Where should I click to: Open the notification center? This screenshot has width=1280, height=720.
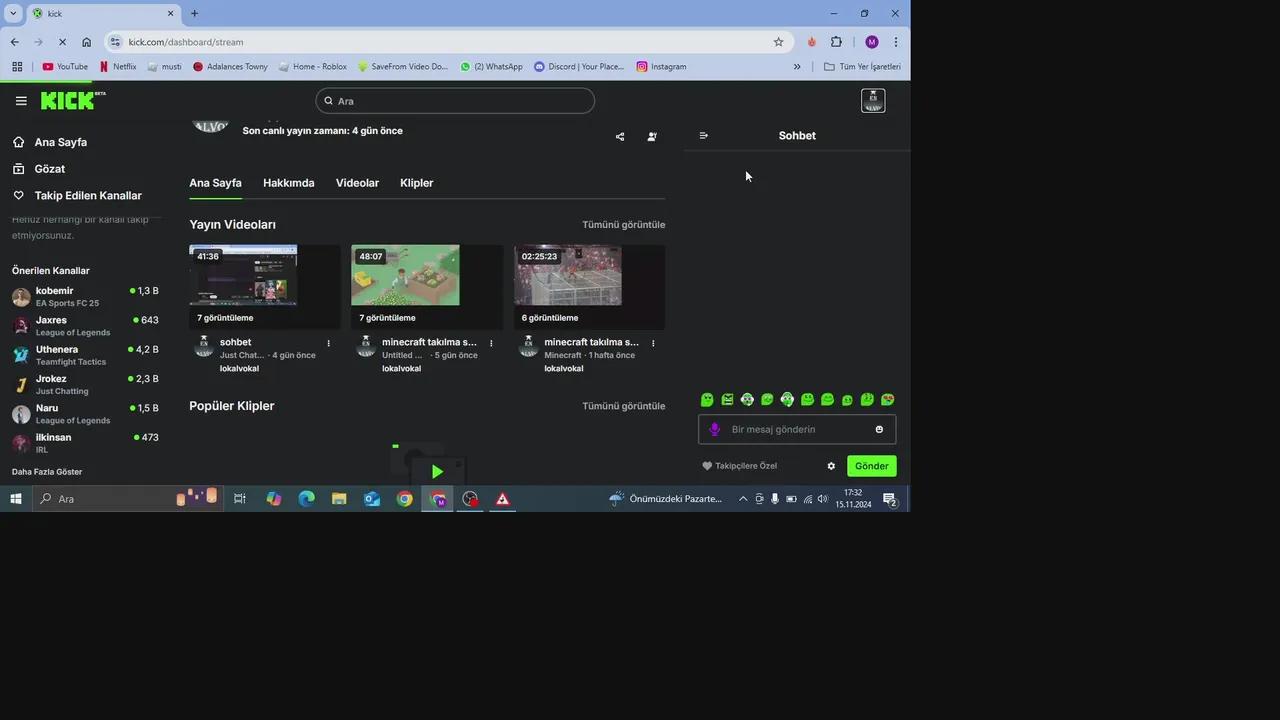click(889, 499)
